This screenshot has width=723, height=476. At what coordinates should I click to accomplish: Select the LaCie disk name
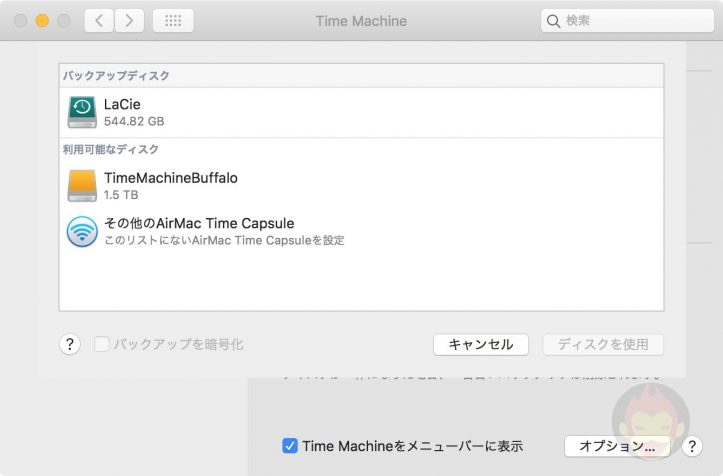pyautogui.click(x=122, y=104)
